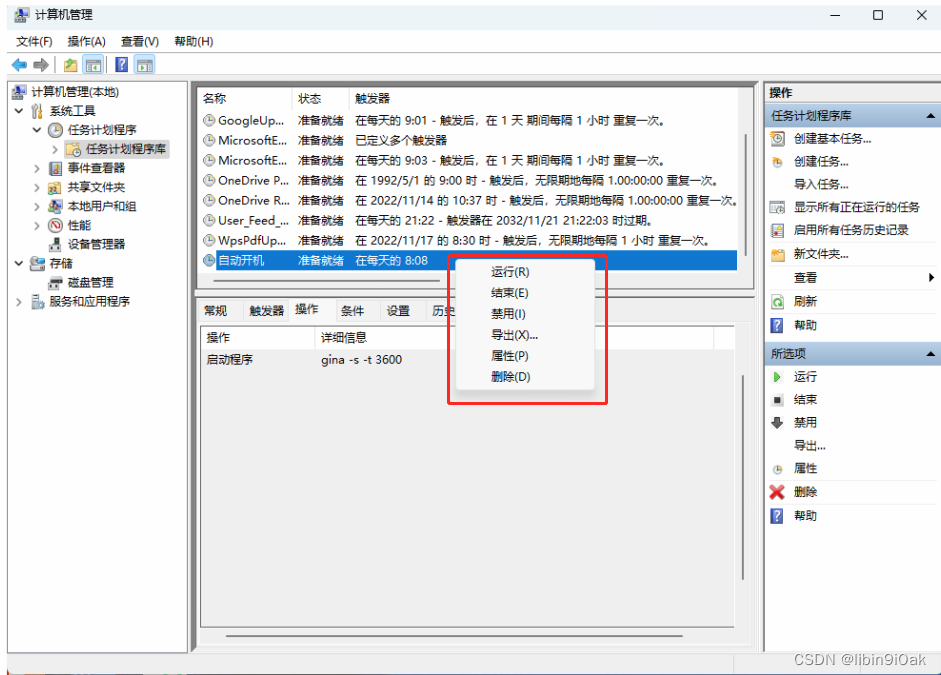The width and height of the screenshot is (941, 675).
Task: Click the New Folder (新文件夹) icon
Action: pyautogui.click(x=777, y=254)
